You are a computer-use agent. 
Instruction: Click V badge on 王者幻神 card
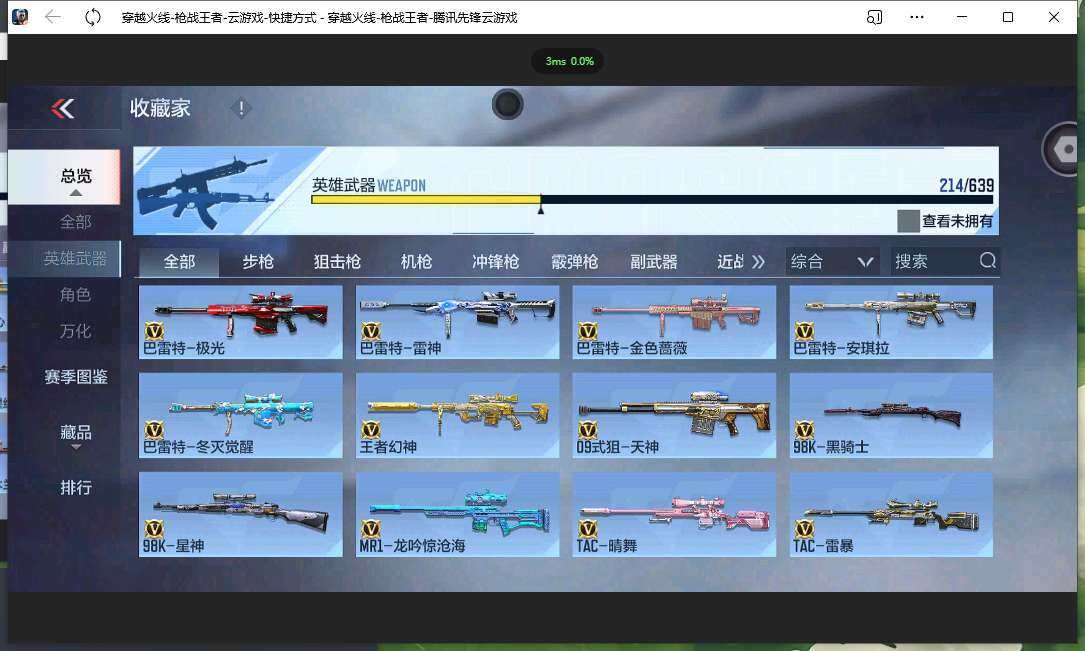tap(371, 430)
